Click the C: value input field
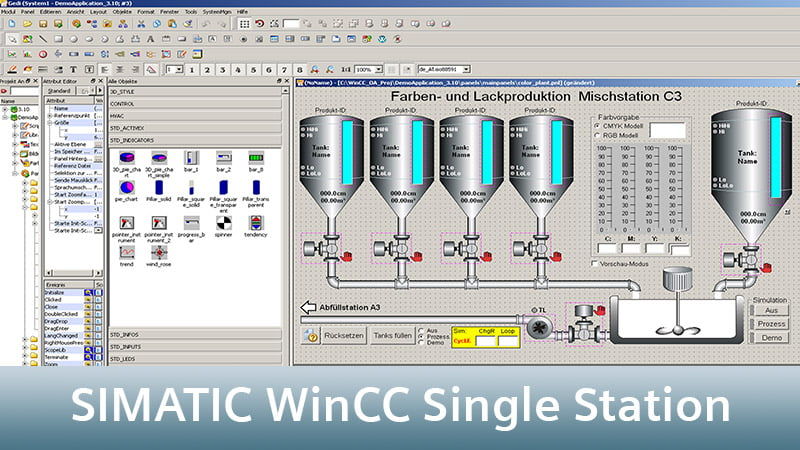Viewport: 800px width, 450px height. click(607, 248)
